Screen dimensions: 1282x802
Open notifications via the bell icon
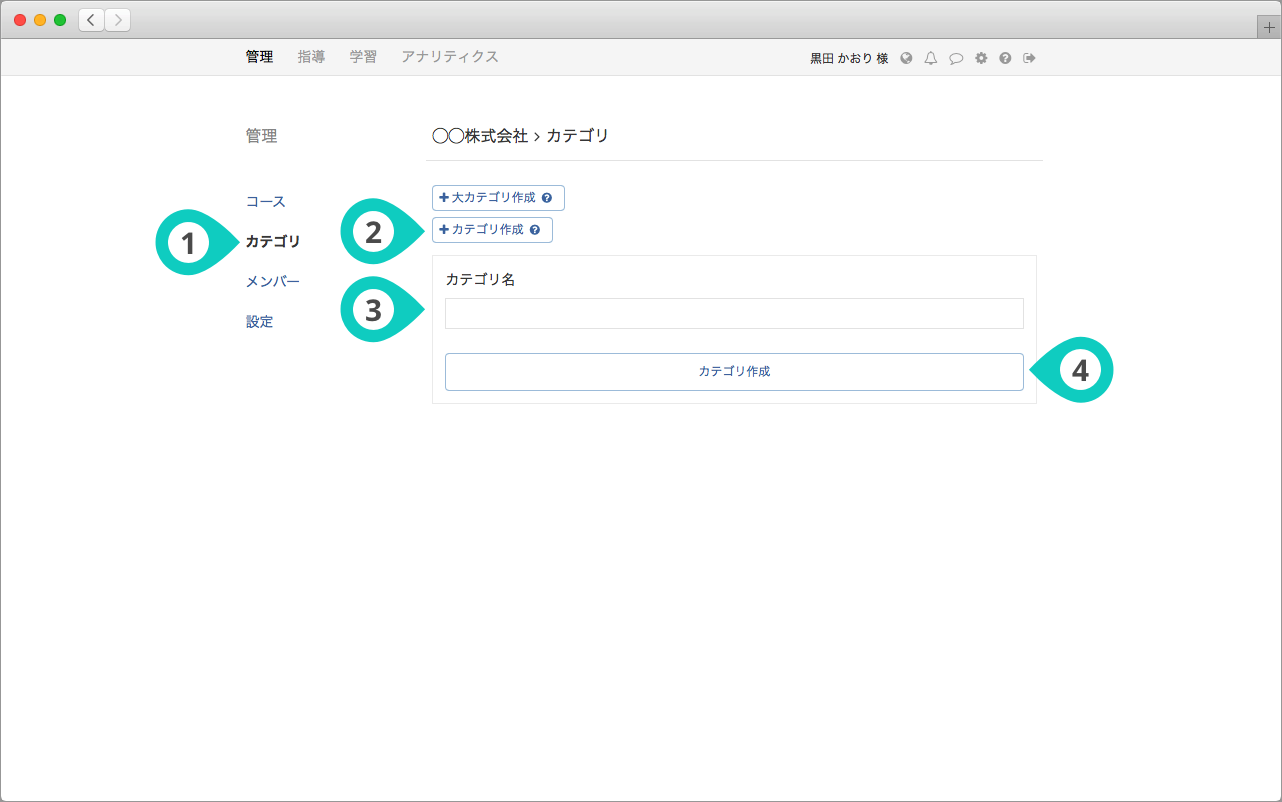(x=931, y=58)
